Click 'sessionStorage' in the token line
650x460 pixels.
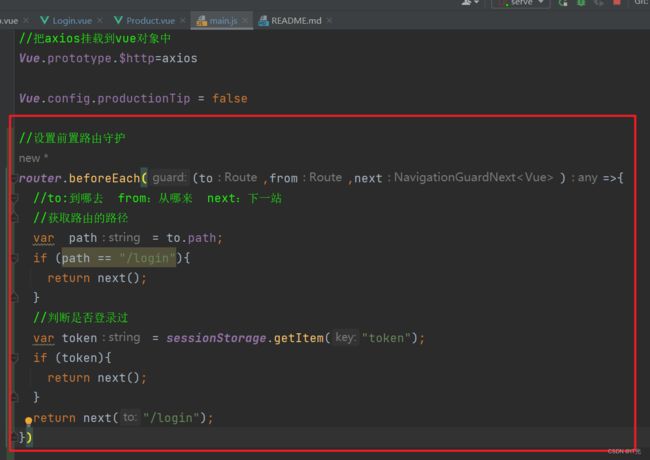(216, 338)
